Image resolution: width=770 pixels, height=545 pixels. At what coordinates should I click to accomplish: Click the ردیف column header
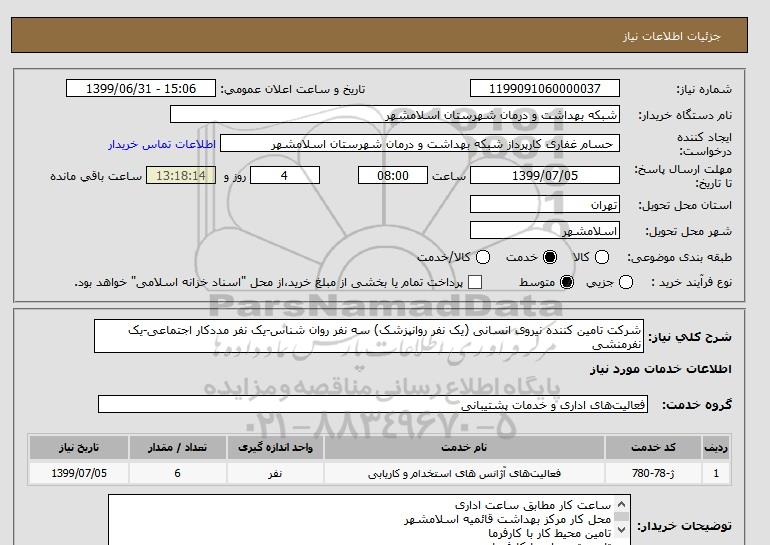click(x=716, y=447)
